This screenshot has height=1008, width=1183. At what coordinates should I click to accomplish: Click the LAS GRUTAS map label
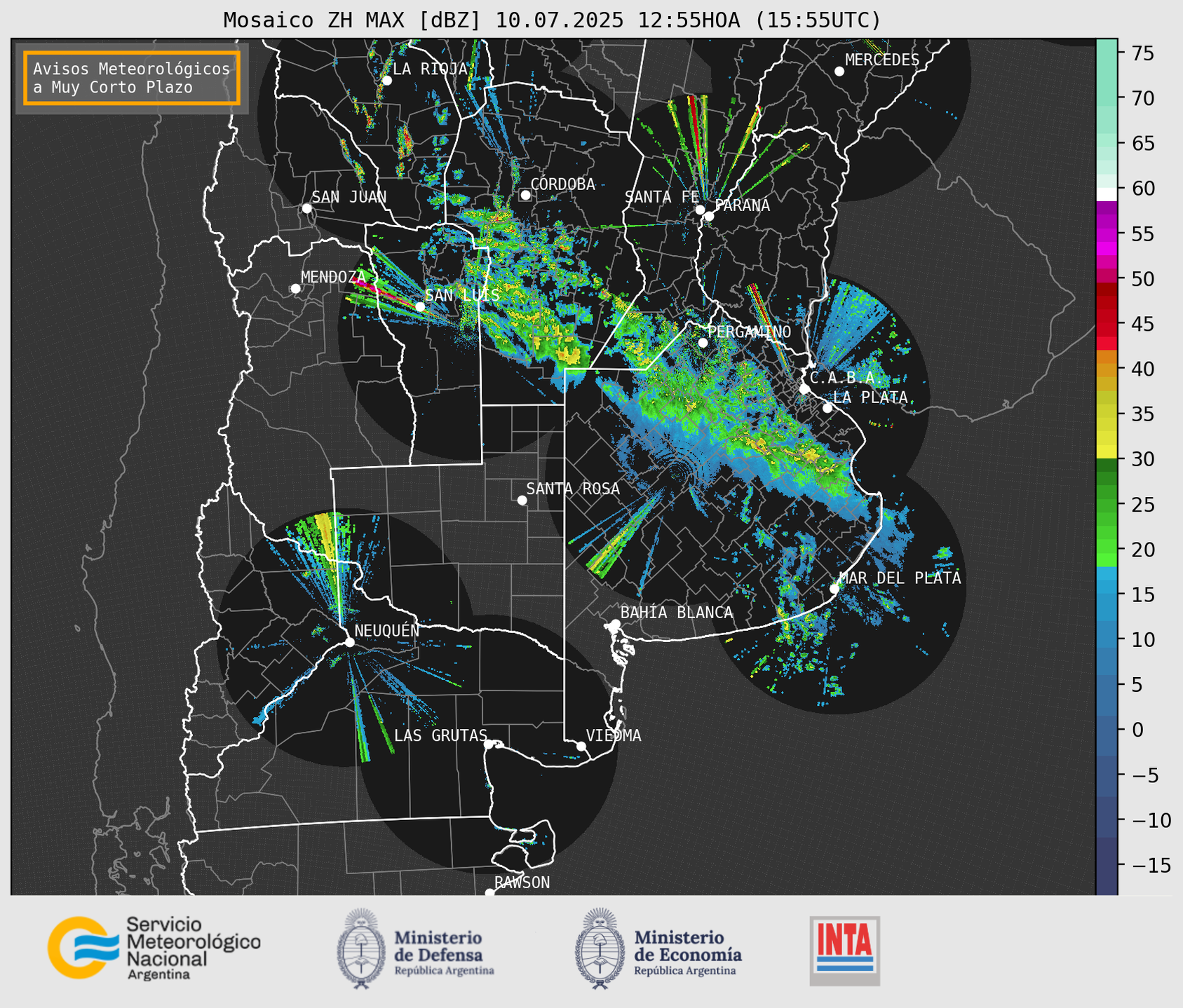440,735
